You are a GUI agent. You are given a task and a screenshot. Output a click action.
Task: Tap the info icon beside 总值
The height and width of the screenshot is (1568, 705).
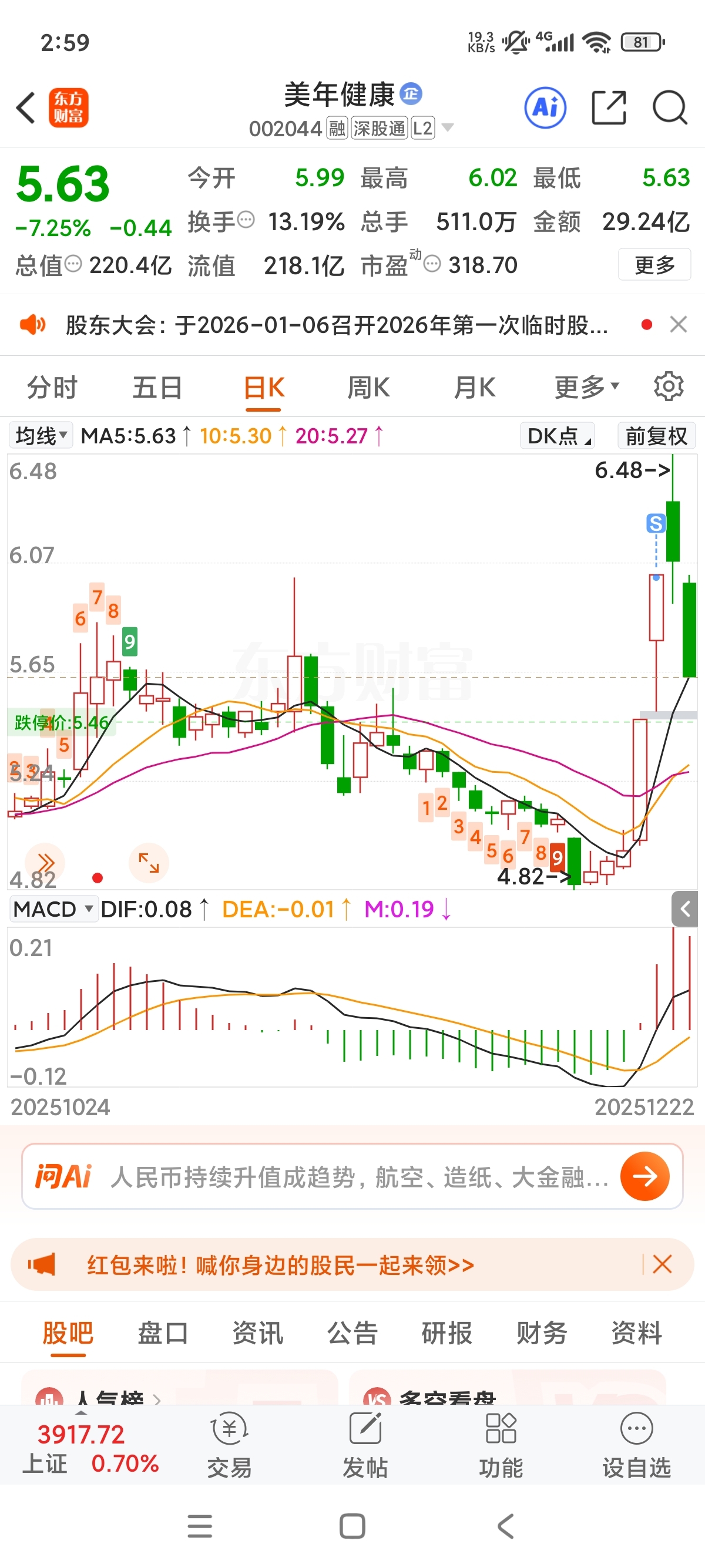[73, 264]
